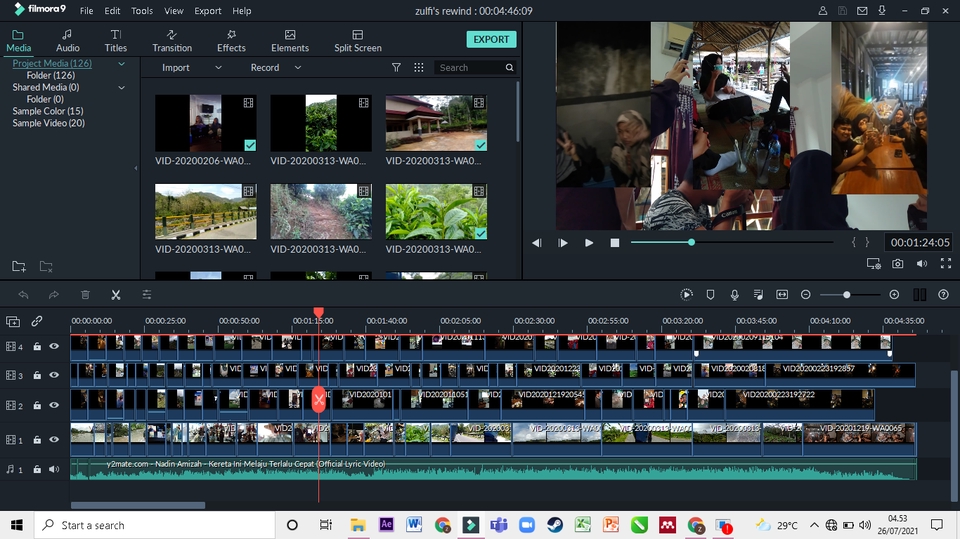Toggle visibility eye on track 2
The height and width of the screenshot is (539, 960).
54,405
